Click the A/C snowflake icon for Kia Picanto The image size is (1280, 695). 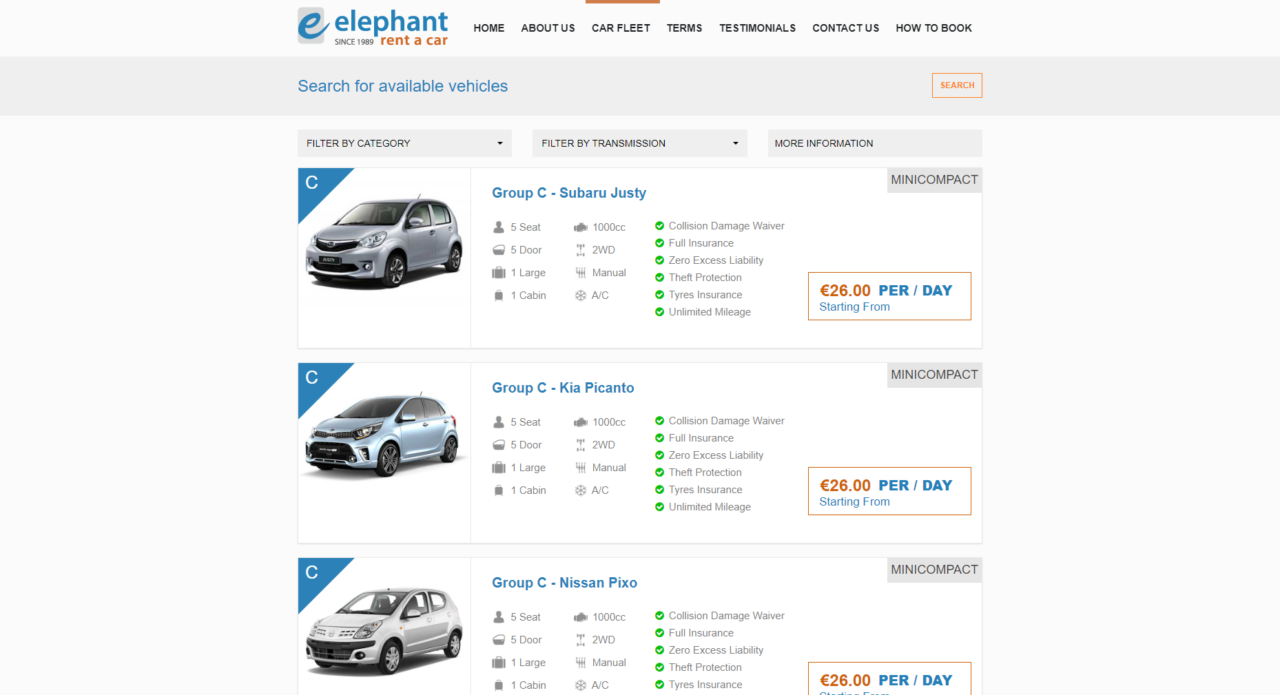coord(580,491)
